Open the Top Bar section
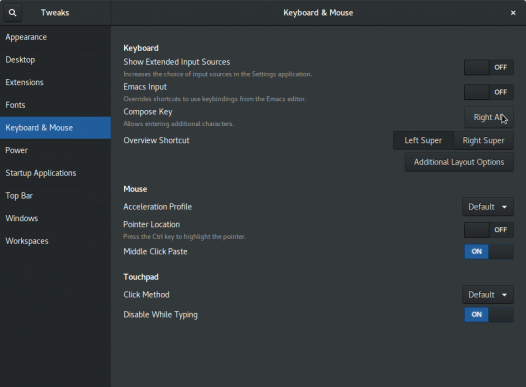This screenshot has width=526, height=387. click(x=55, y=196)
